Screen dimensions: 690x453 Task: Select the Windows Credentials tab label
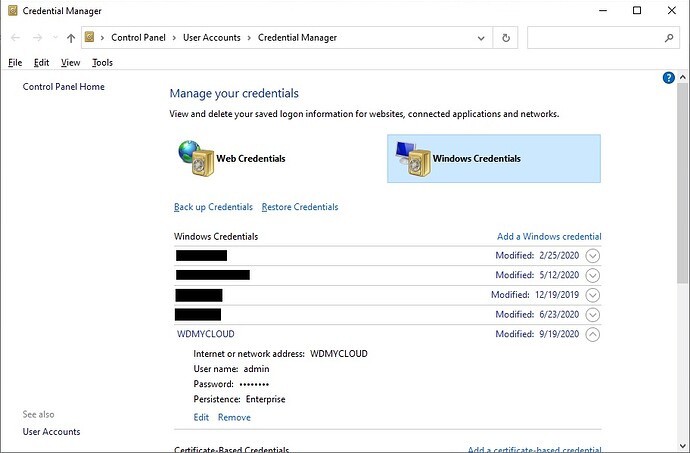pos(477,158)
